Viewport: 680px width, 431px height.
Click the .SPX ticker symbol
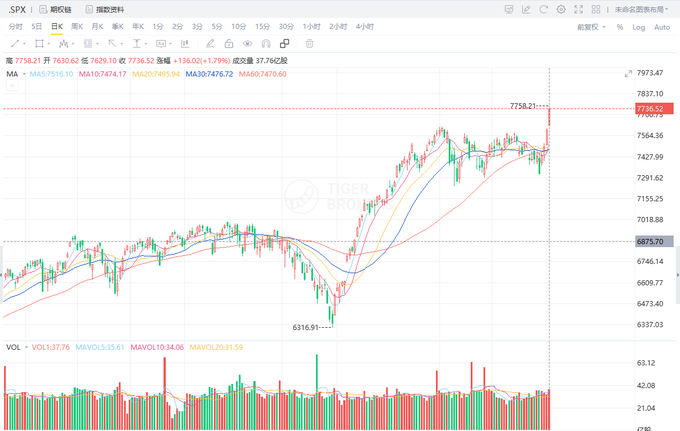point(17,10)
